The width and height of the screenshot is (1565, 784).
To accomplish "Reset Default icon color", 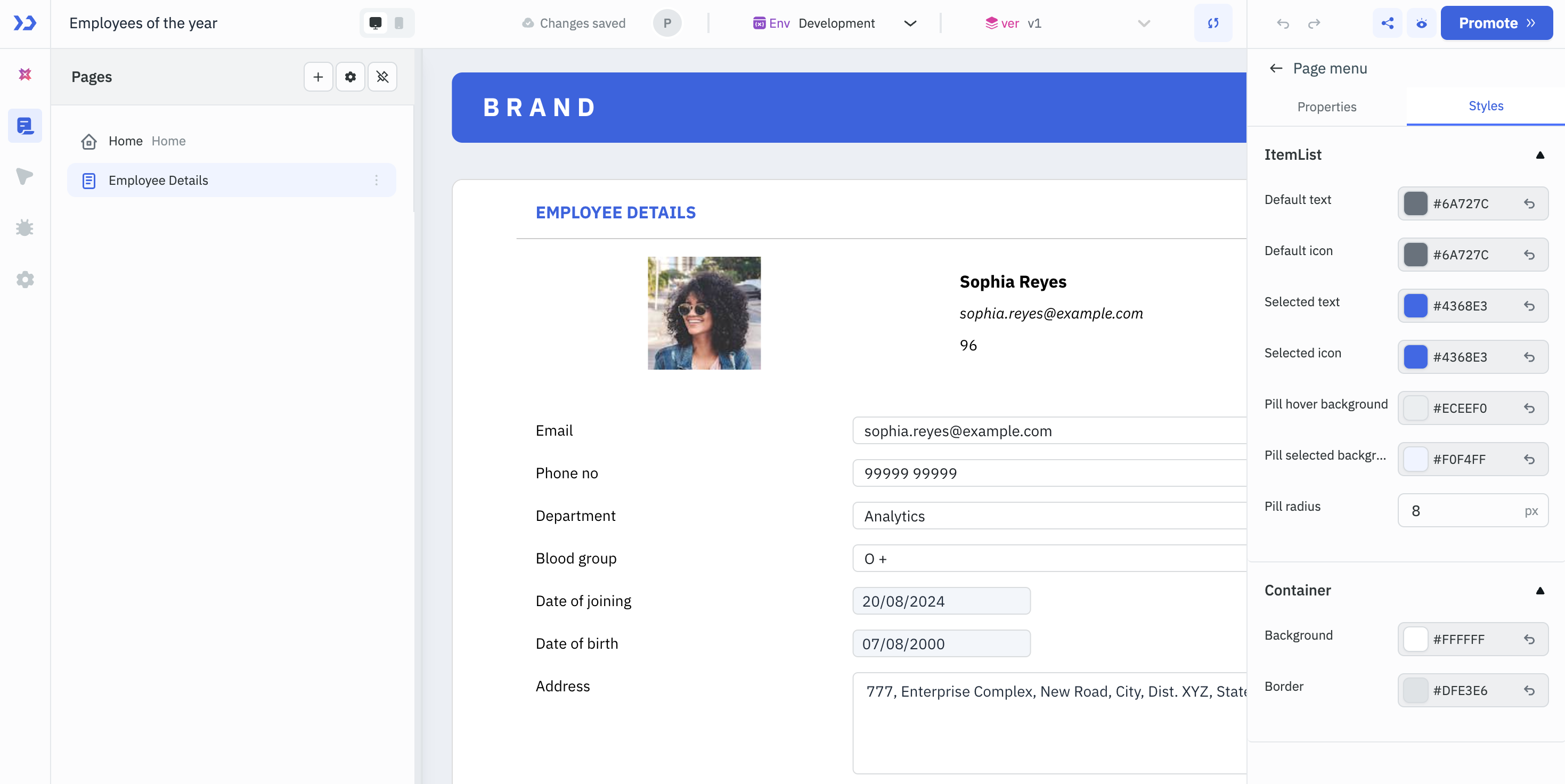I will tap(1529, 255).
